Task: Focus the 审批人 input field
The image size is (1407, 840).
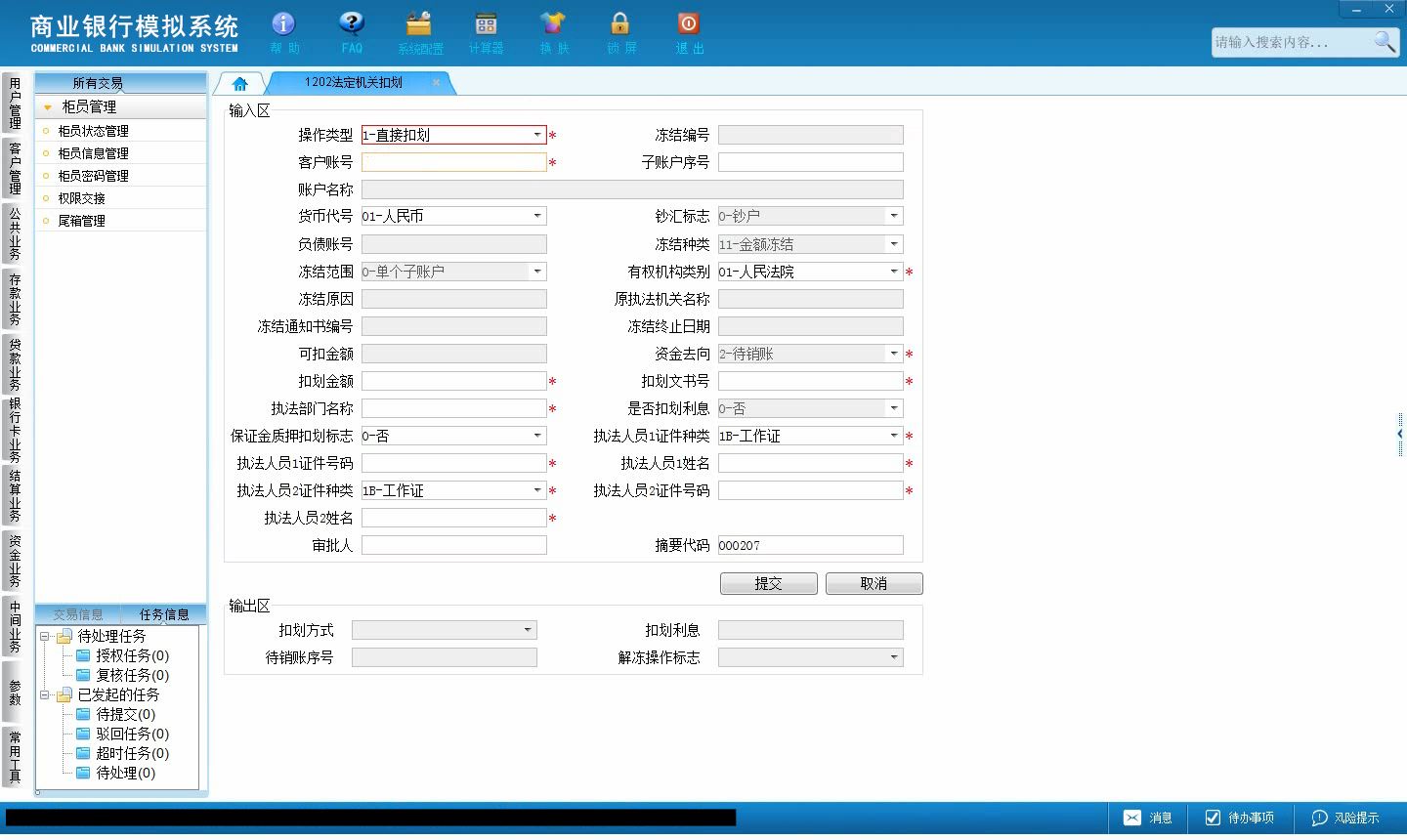Action: (x=454, y=545)
